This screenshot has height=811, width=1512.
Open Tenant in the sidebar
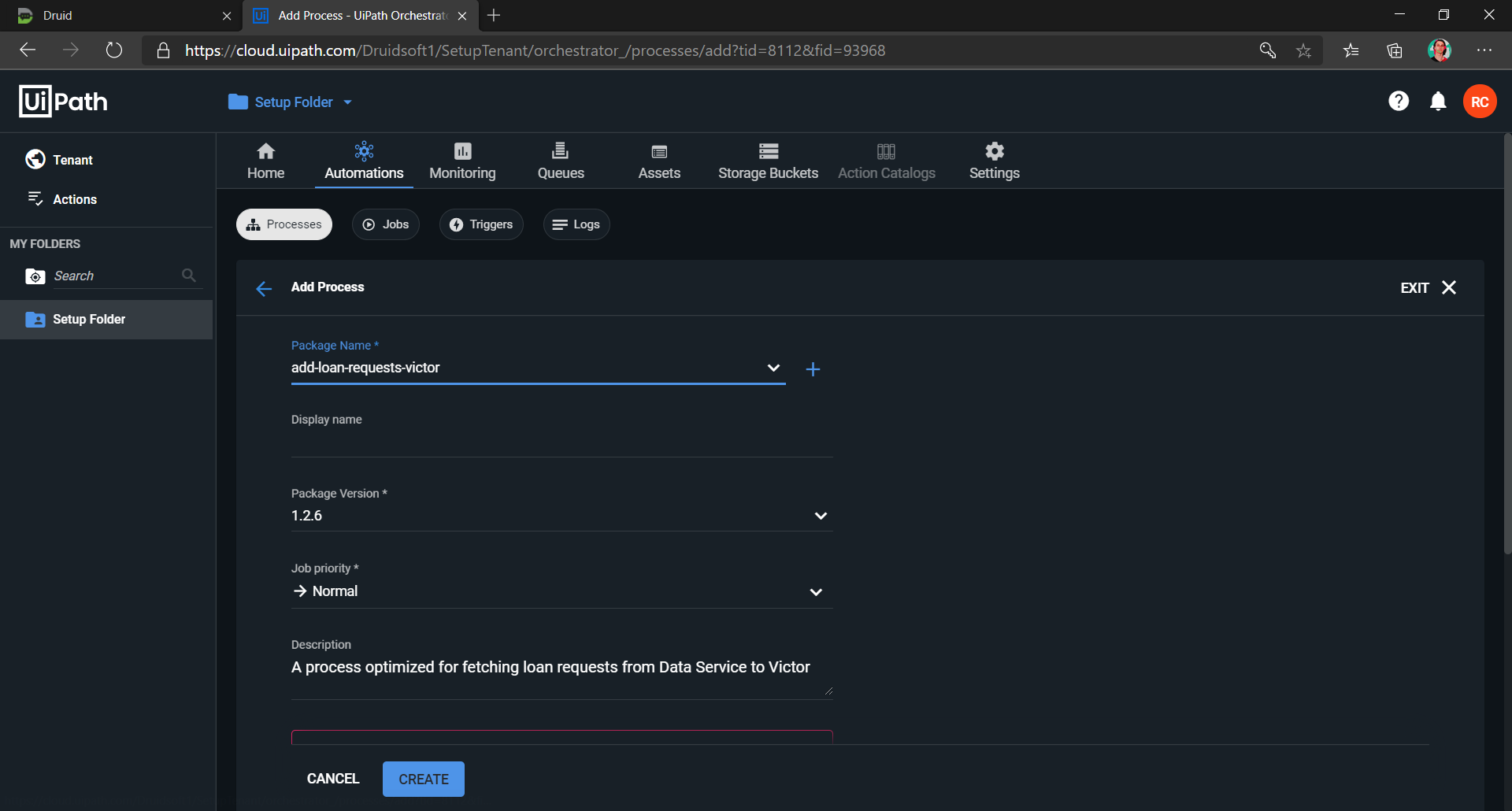click(x=60, y=160)
